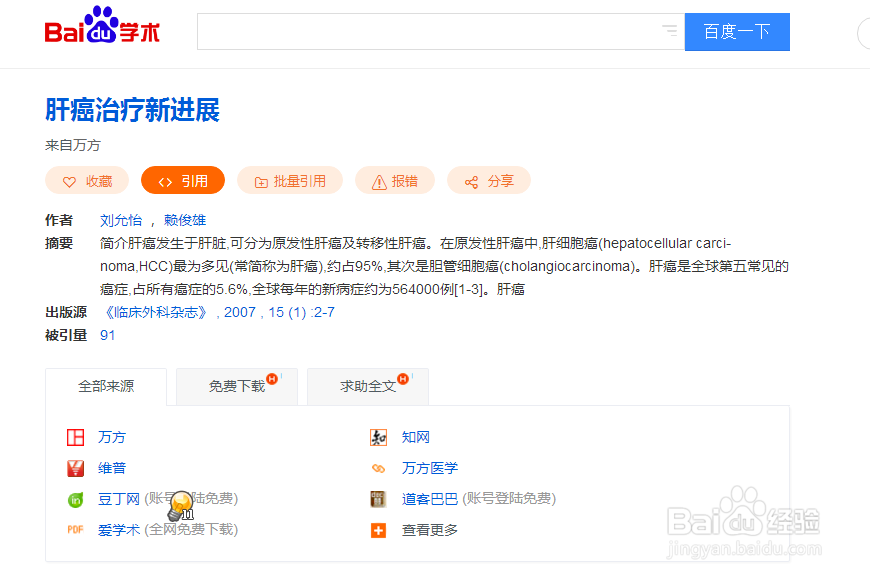Click the 万方 source icon
The image size is (870, 579).
point(75,438)
